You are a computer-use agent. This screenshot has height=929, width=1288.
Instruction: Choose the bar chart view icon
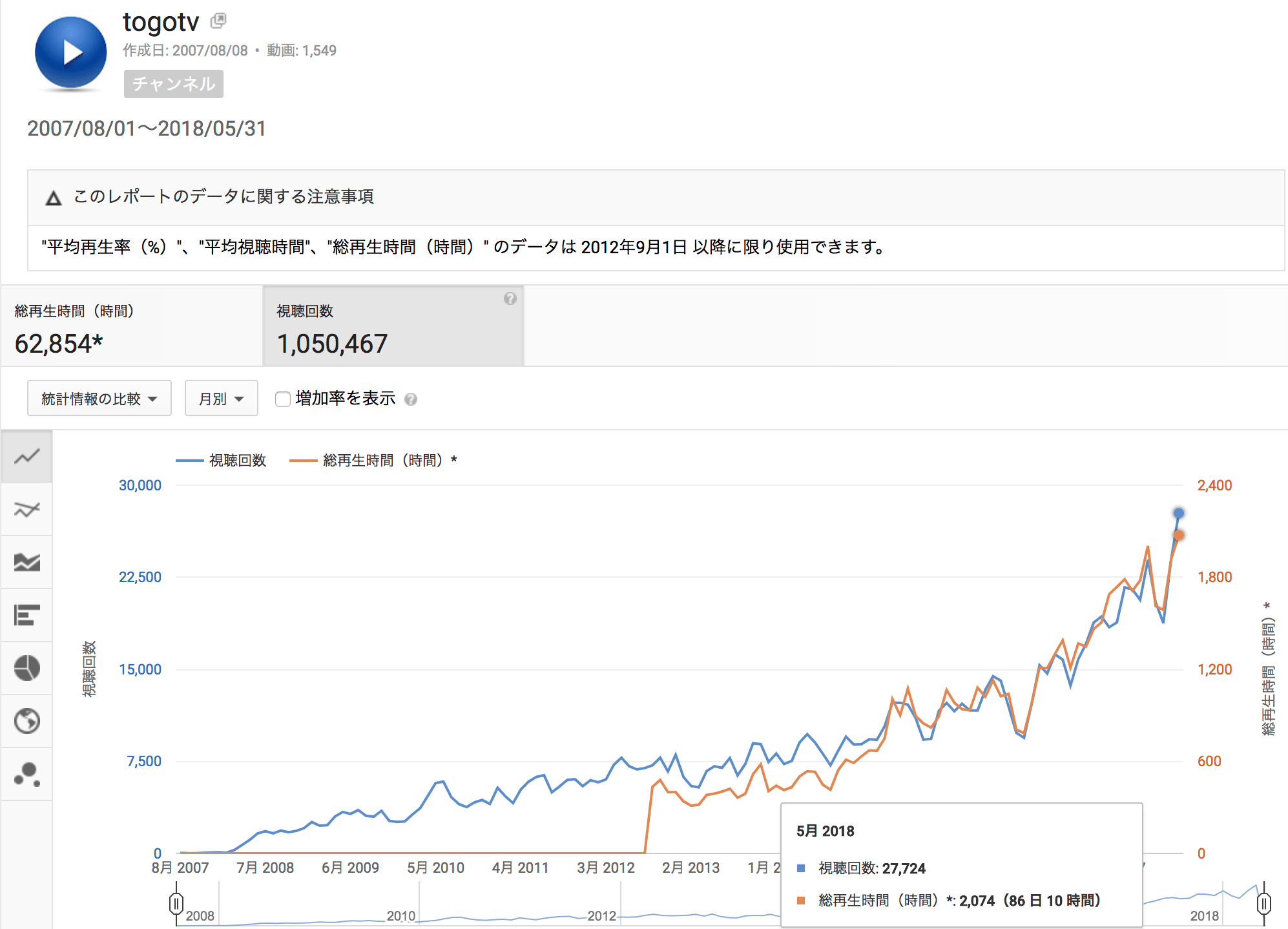(x=26, y=616)
